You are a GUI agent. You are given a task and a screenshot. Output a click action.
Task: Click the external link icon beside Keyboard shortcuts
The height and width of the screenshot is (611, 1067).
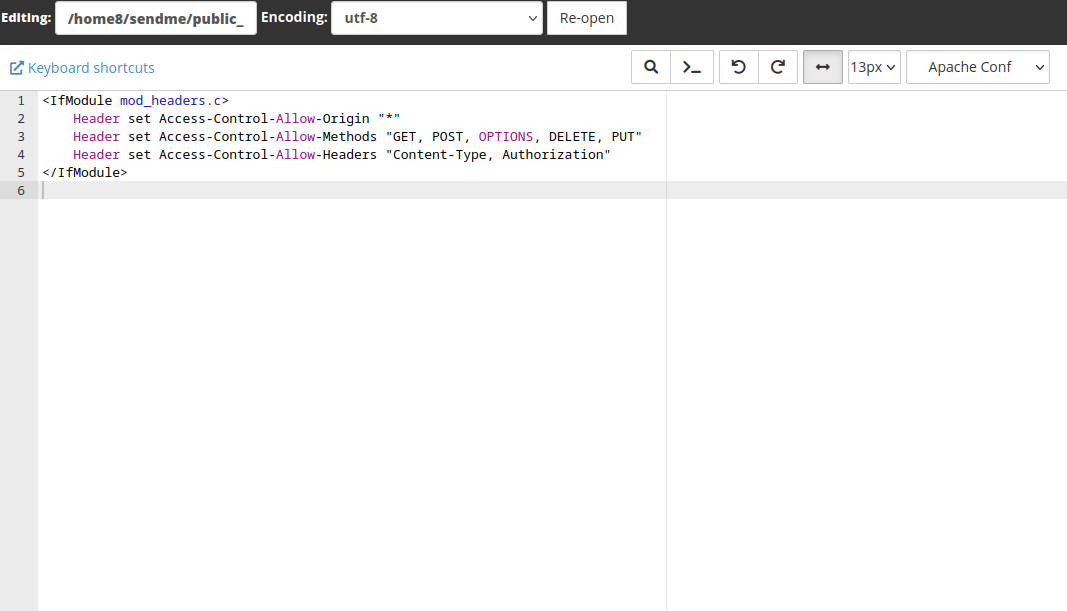pyautogui.click(x=16, y=68)
